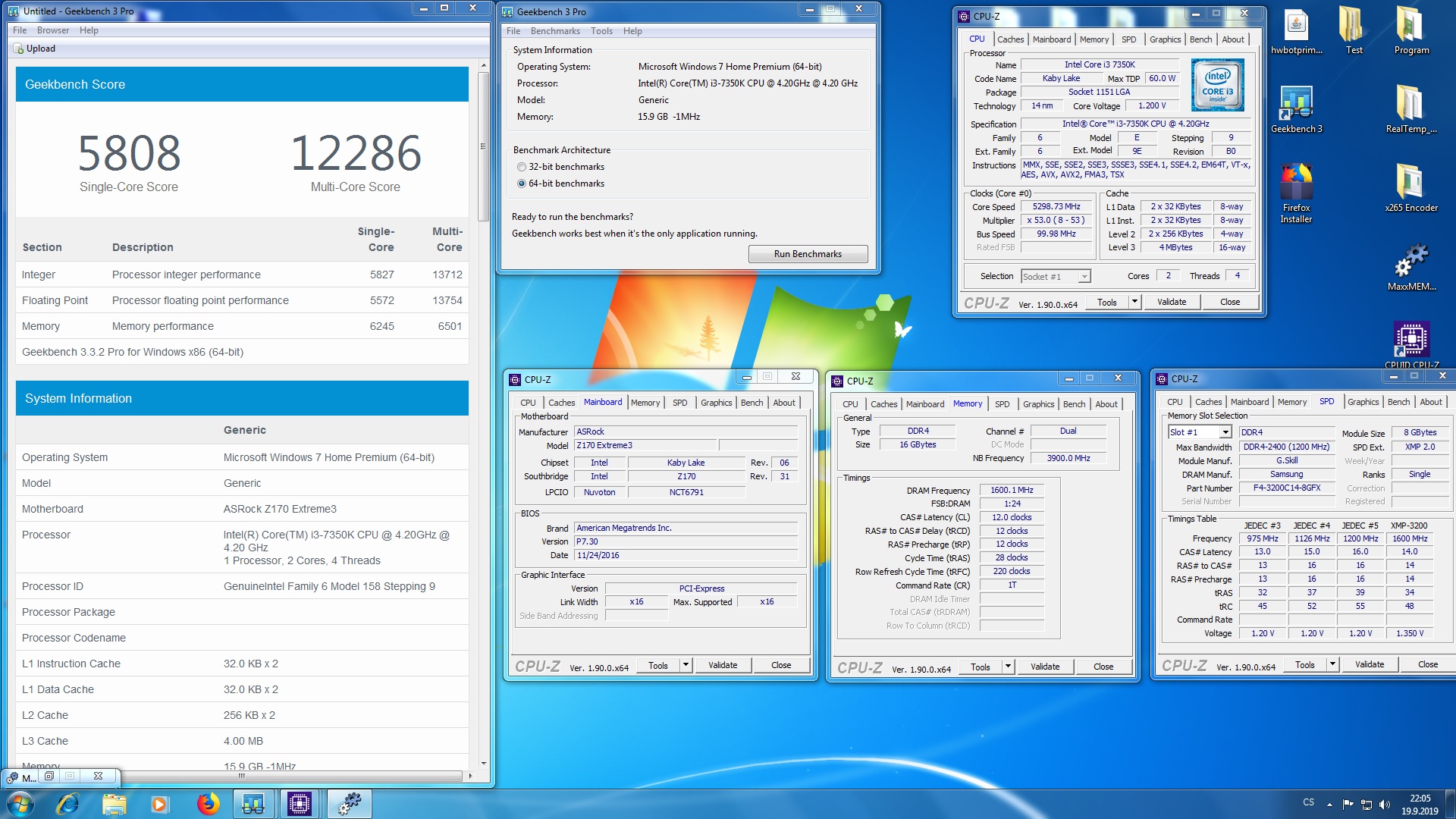Launch the Geekbench 3 desktop shortcut

click(1296, 109)
